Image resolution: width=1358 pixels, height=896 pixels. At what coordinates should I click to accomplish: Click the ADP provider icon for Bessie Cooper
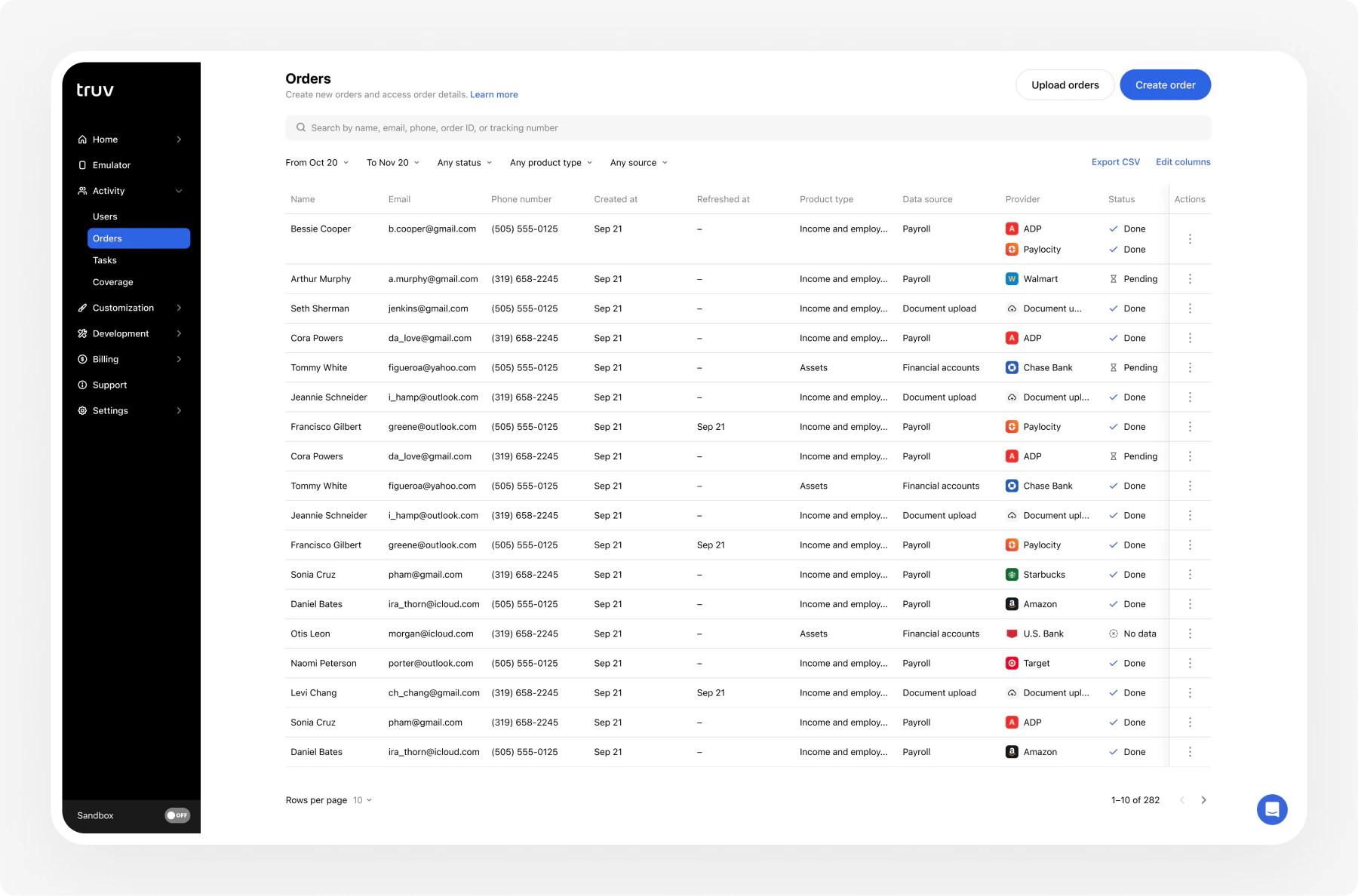[x=1012, y=228]
